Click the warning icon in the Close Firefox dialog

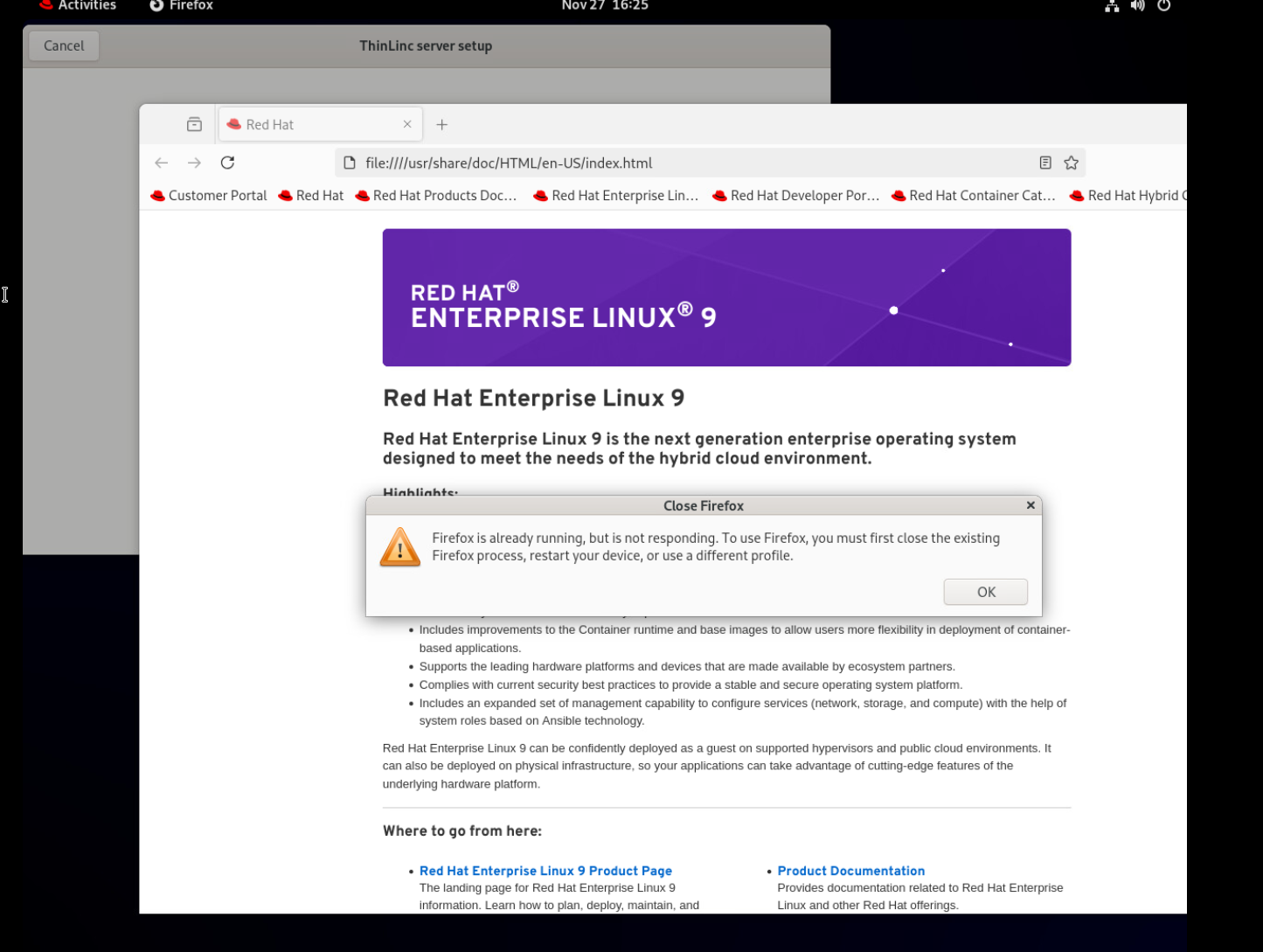tap(400, 547)
